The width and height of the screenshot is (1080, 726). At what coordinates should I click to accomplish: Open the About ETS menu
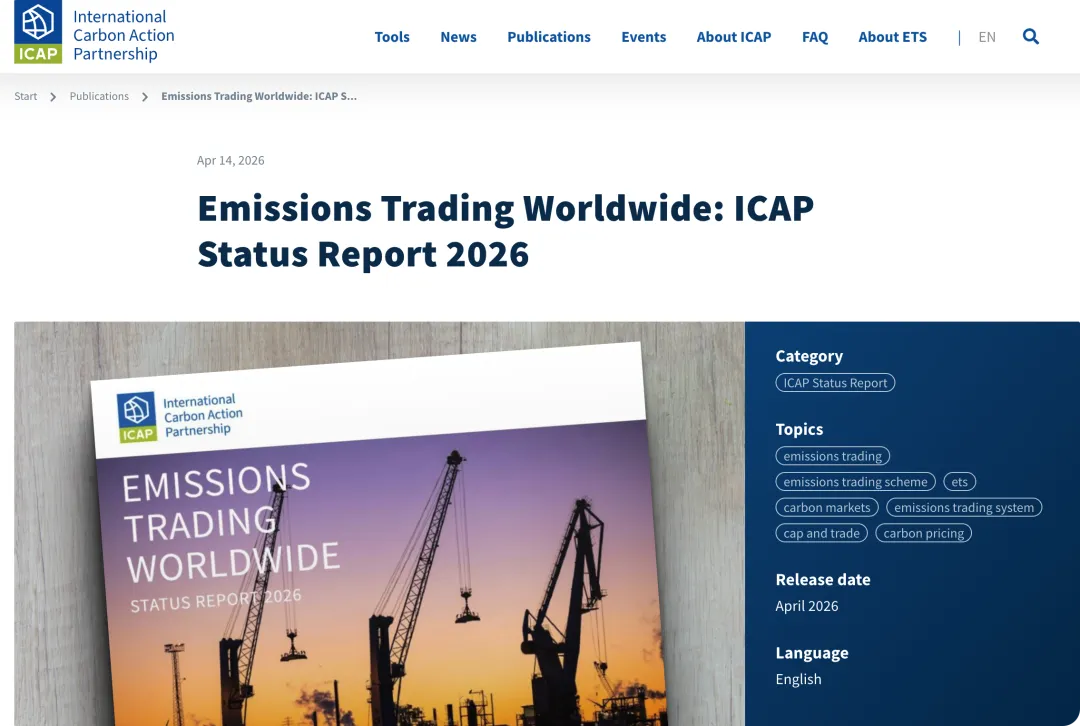pos(892,37)
